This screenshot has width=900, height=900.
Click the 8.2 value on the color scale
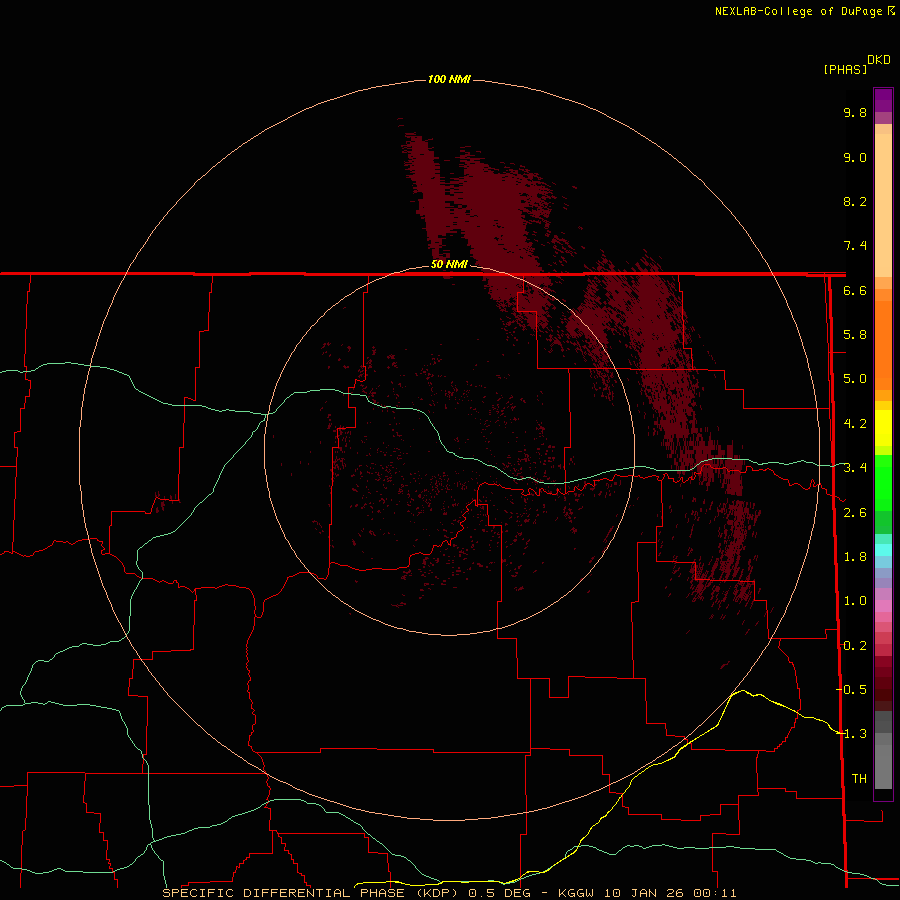coord(855,201)
